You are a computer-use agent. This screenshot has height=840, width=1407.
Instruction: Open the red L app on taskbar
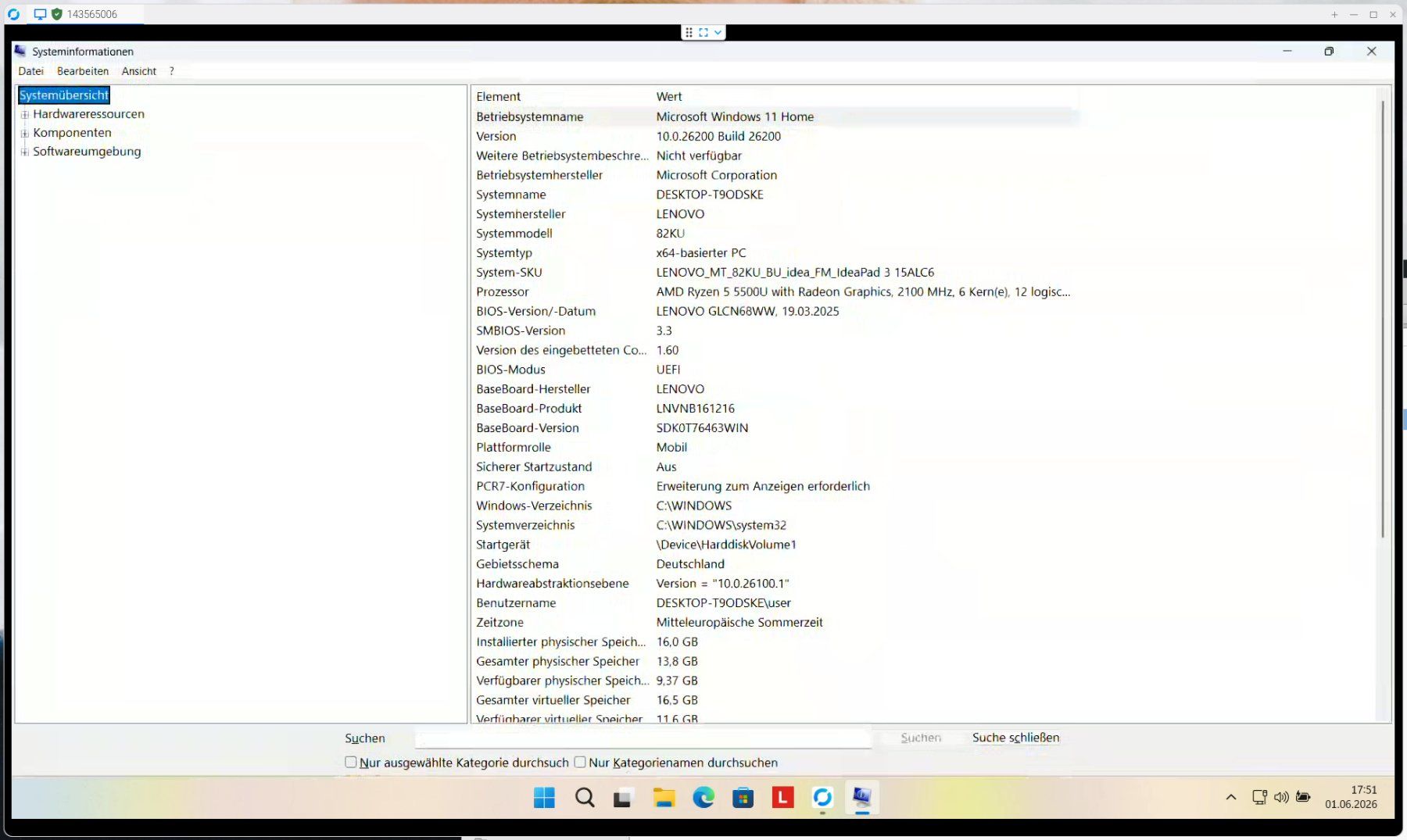tap(782, 797)
